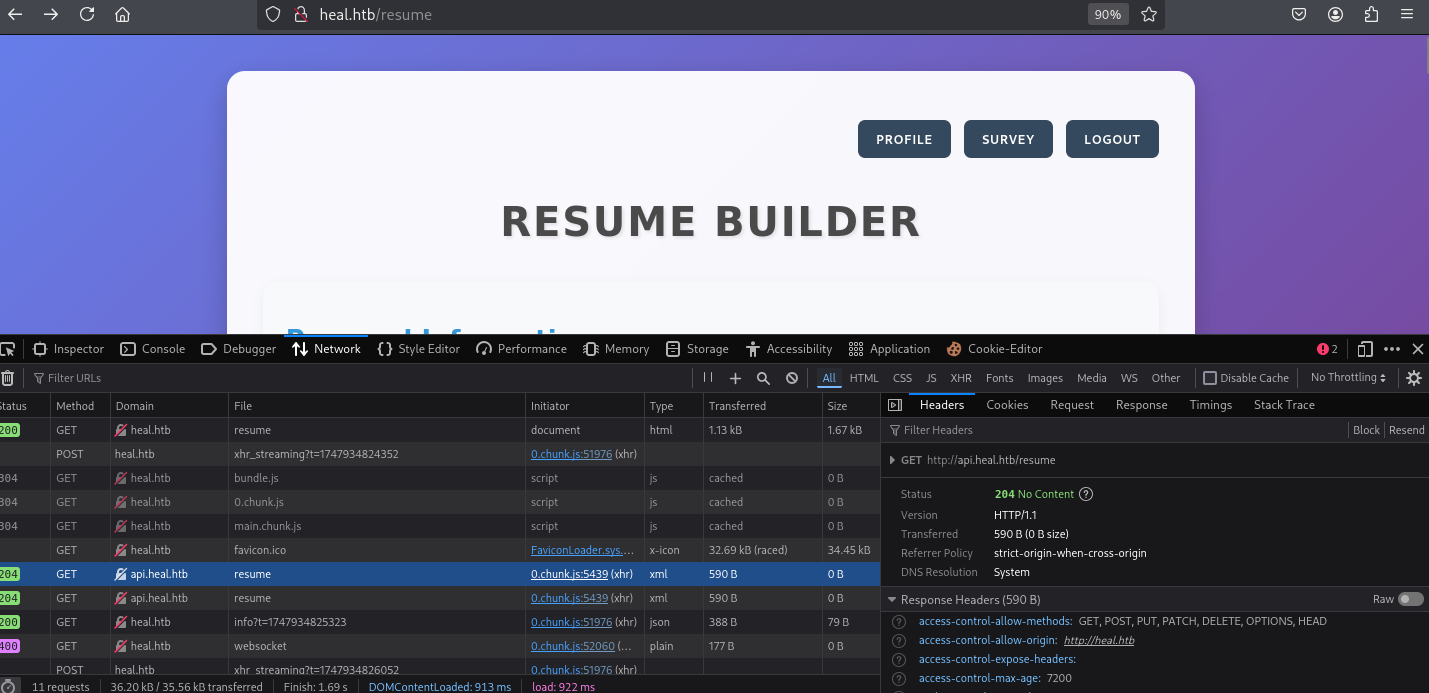Activate the element picker tool

pyautogui.click(x=8, y=349)
